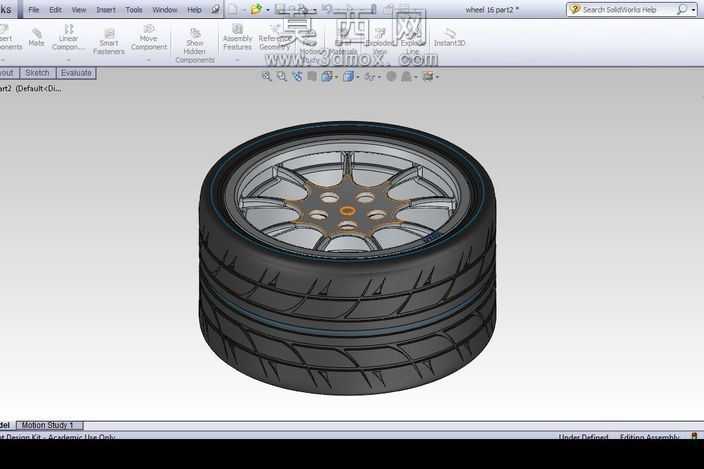This screenshot has height=469, width=704.
Task: Open the Tools menu
Action: [x=134, y=9]
